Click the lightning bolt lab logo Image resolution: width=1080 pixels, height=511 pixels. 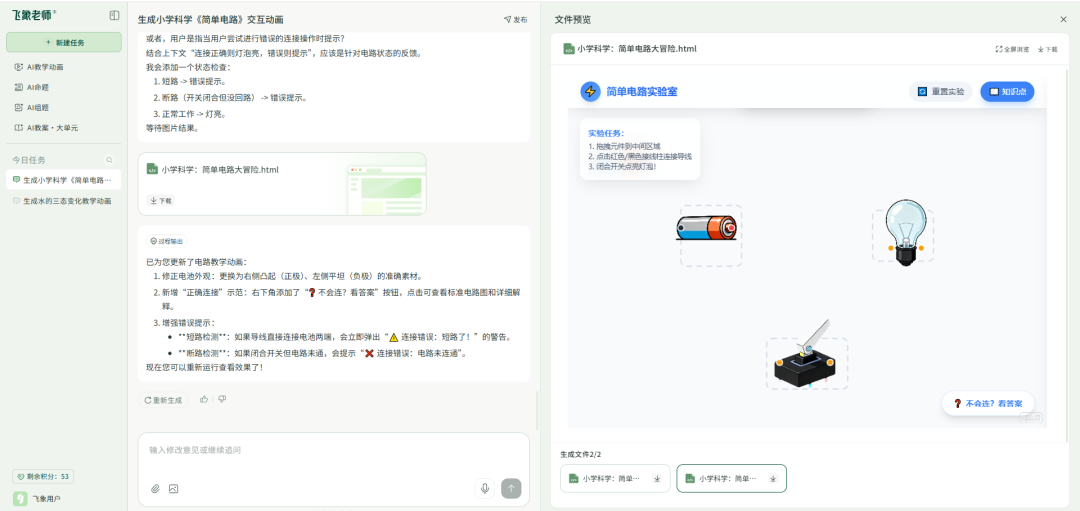[x=590, y=91]
